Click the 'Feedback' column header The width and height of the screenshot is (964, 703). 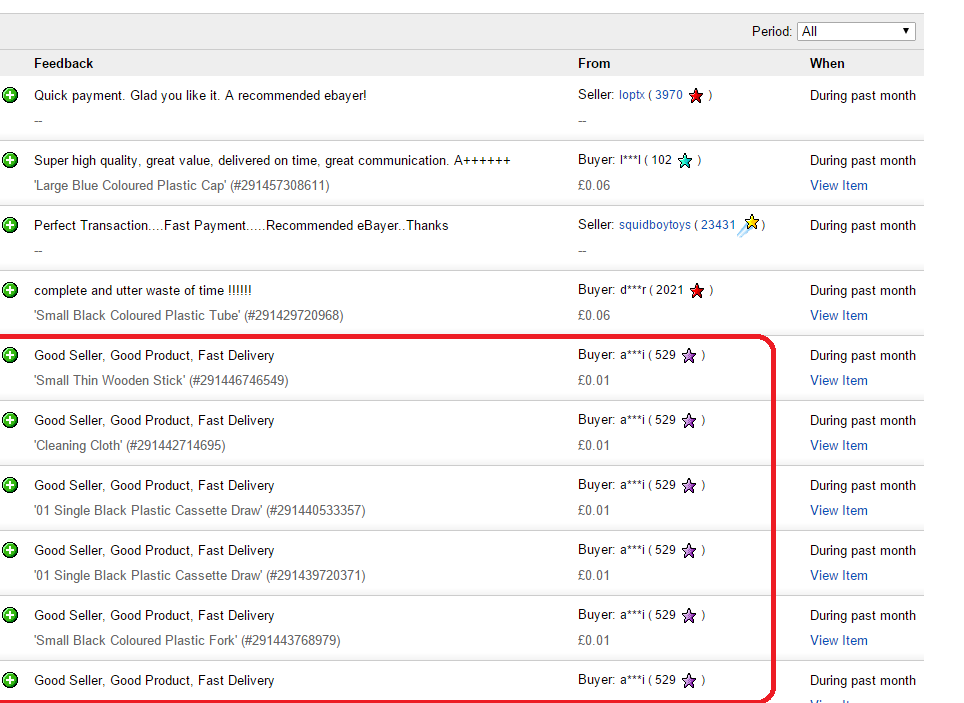(63, 63)
